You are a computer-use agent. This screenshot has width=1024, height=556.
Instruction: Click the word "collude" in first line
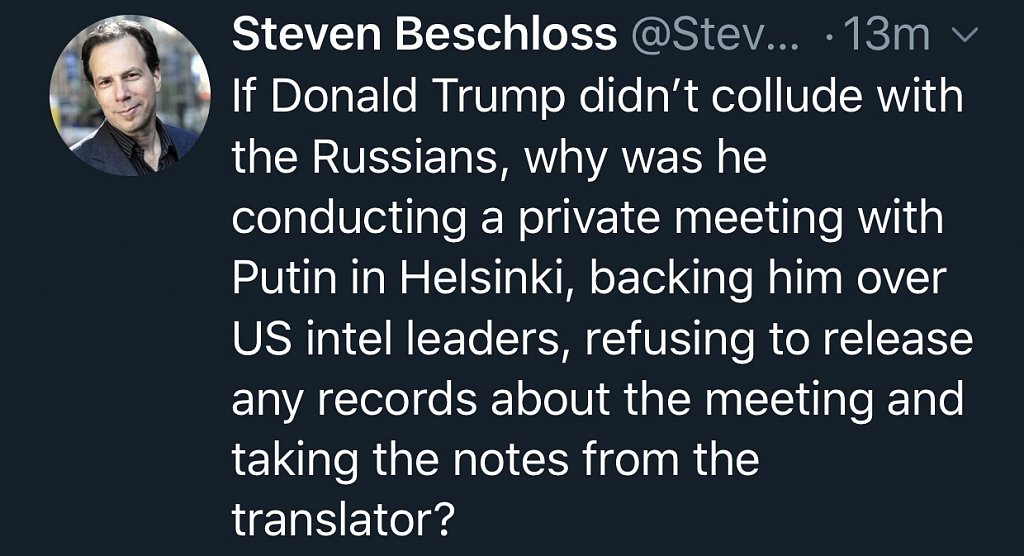point(760,98)
